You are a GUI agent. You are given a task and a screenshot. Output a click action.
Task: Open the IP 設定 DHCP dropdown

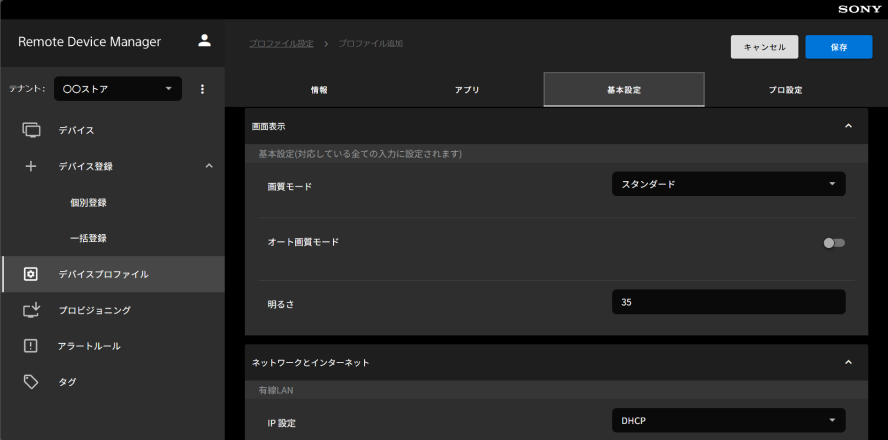tap(728, 421)
